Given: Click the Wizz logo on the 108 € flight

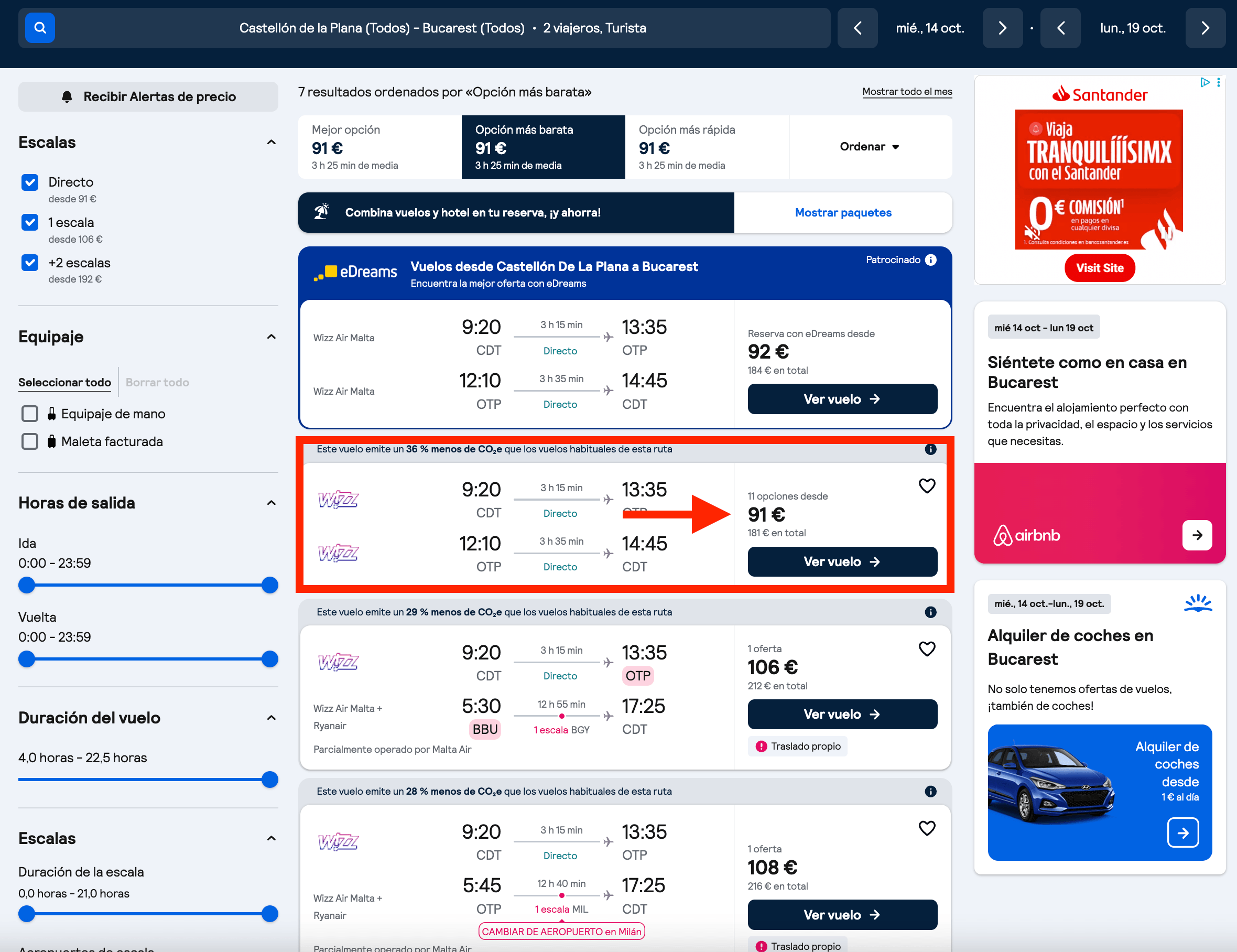Looking at the screenshot, I should tap(338, 841).
